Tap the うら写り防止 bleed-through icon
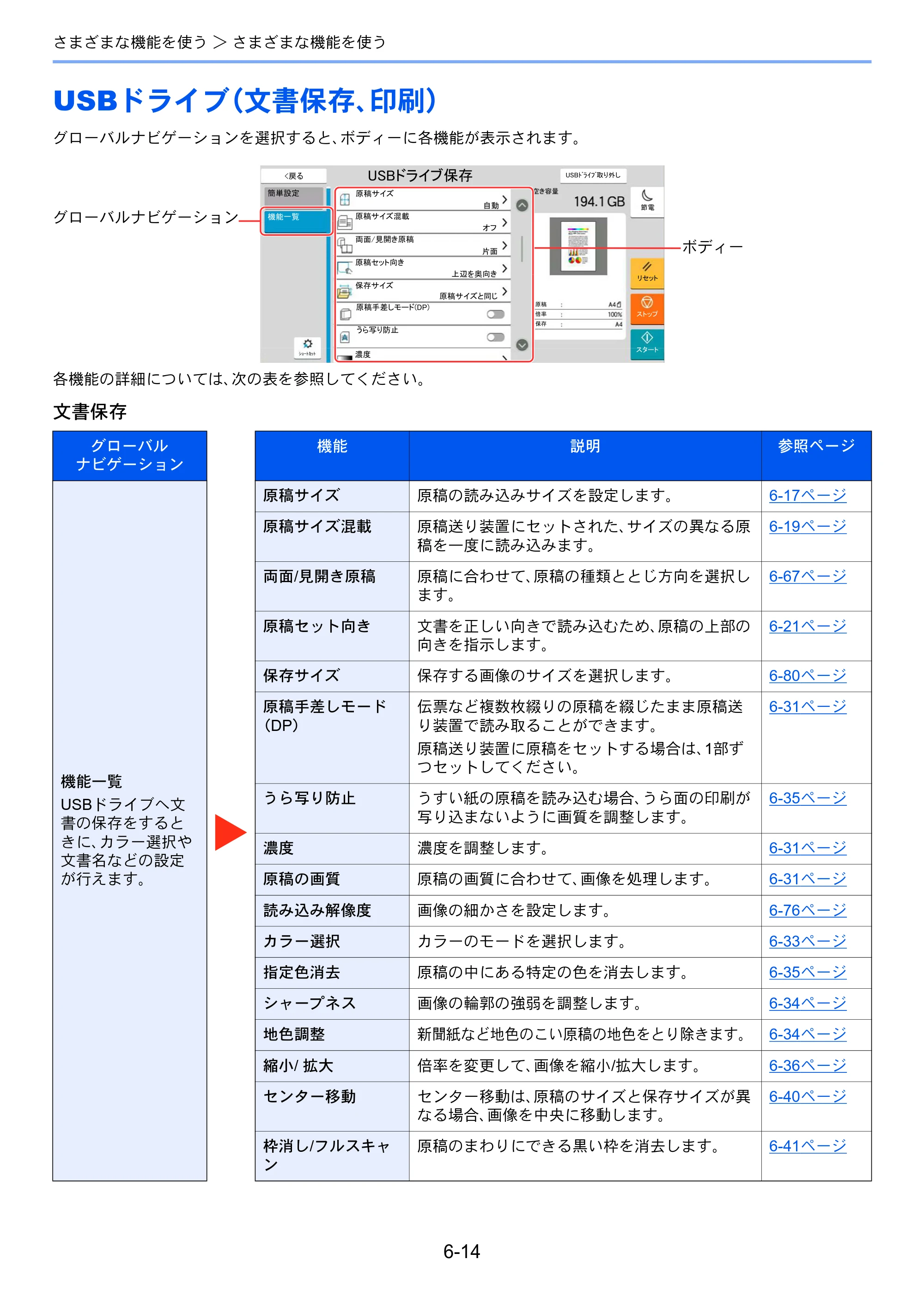Screen dimensions: 924x1308 (x=345, y=337)
